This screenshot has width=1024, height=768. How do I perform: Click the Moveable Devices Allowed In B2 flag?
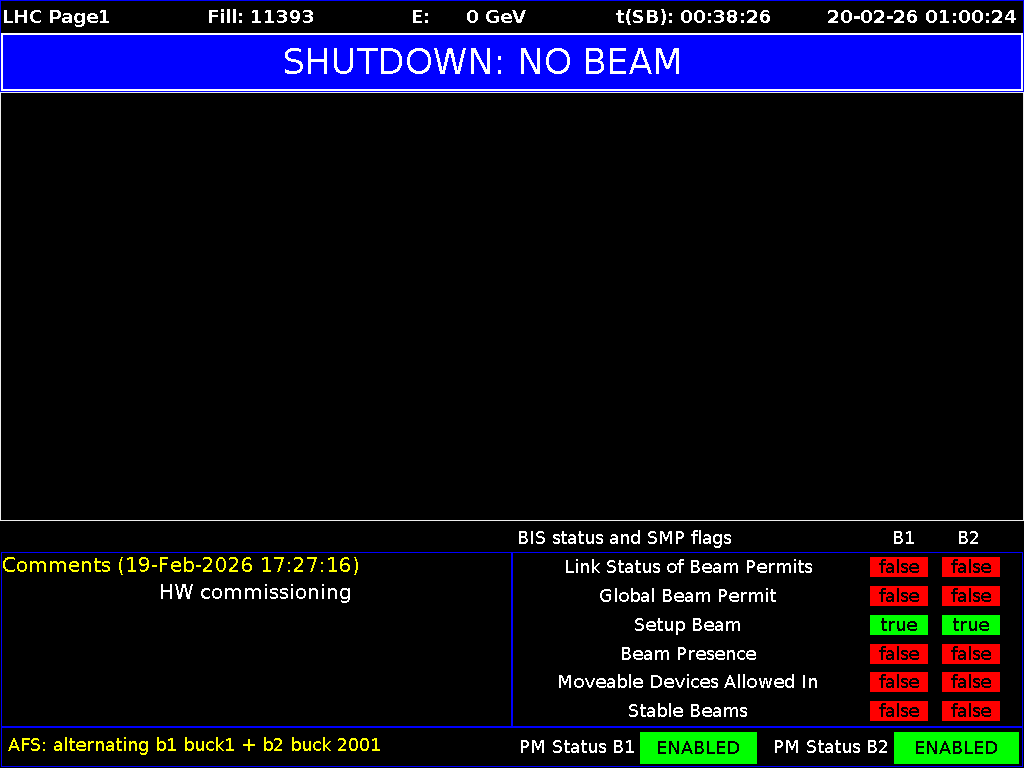coord(970,682)
